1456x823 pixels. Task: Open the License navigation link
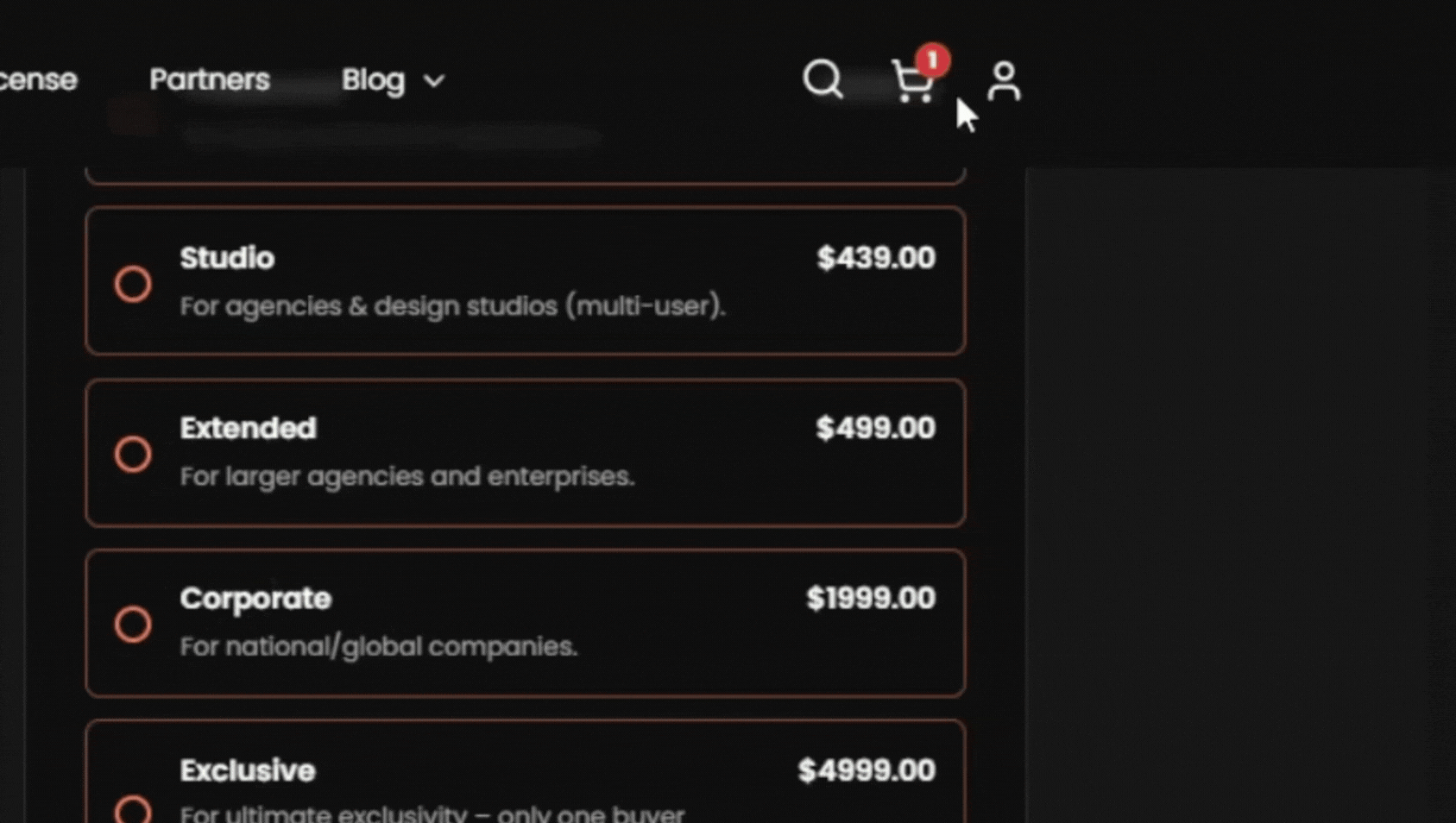tap(39, 79)
